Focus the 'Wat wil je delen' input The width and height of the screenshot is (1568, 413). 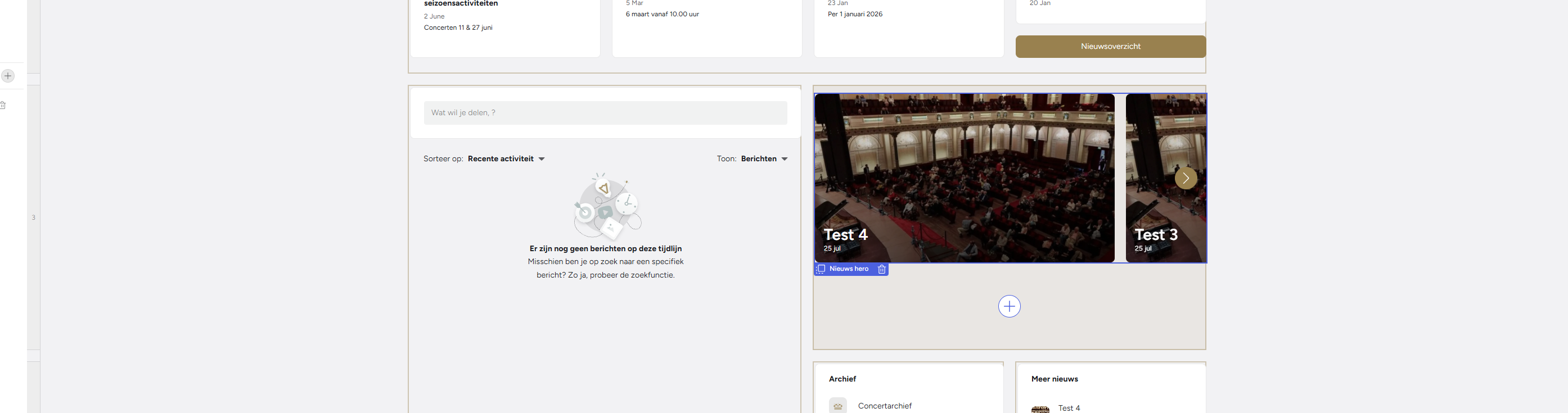point(605,112)
